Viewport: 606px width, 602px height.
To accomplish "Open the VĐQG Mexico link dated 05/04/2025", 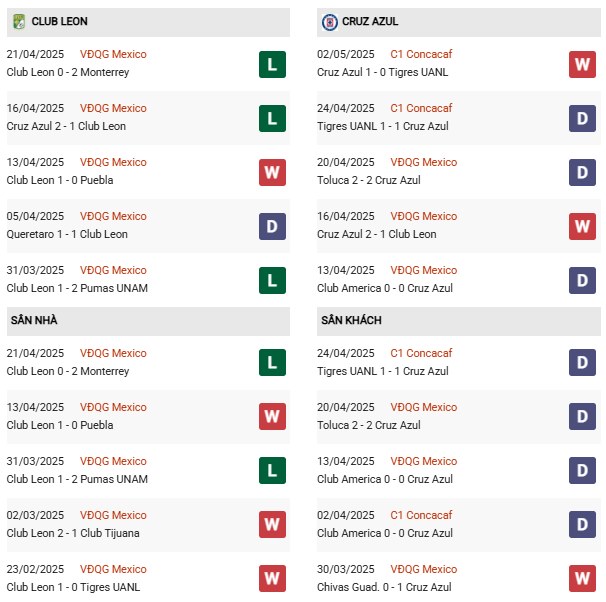I will (113, 216).
